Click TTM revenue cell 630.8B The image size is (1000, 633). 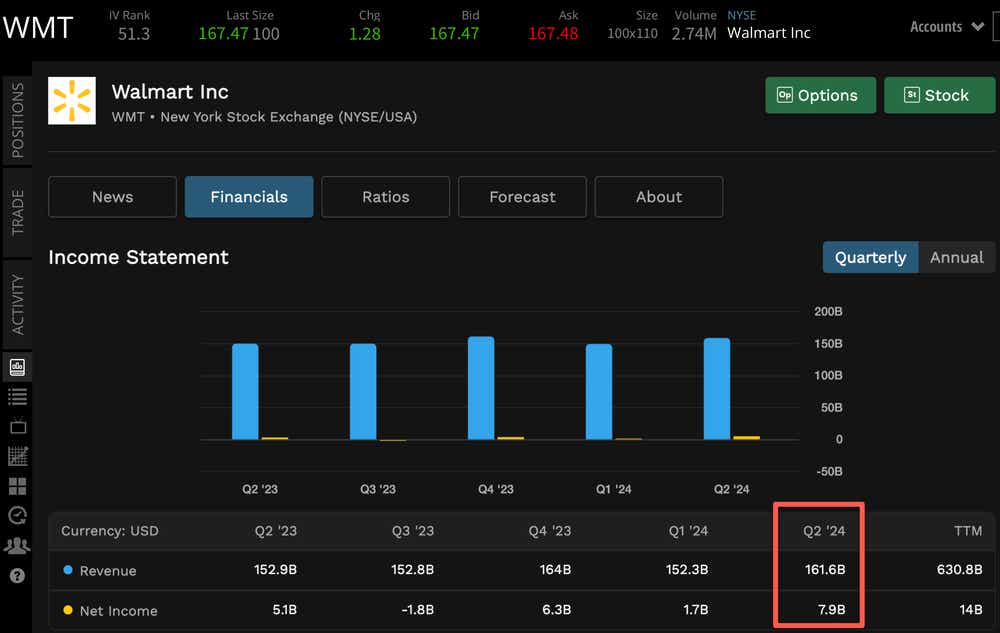pos(959,569)
